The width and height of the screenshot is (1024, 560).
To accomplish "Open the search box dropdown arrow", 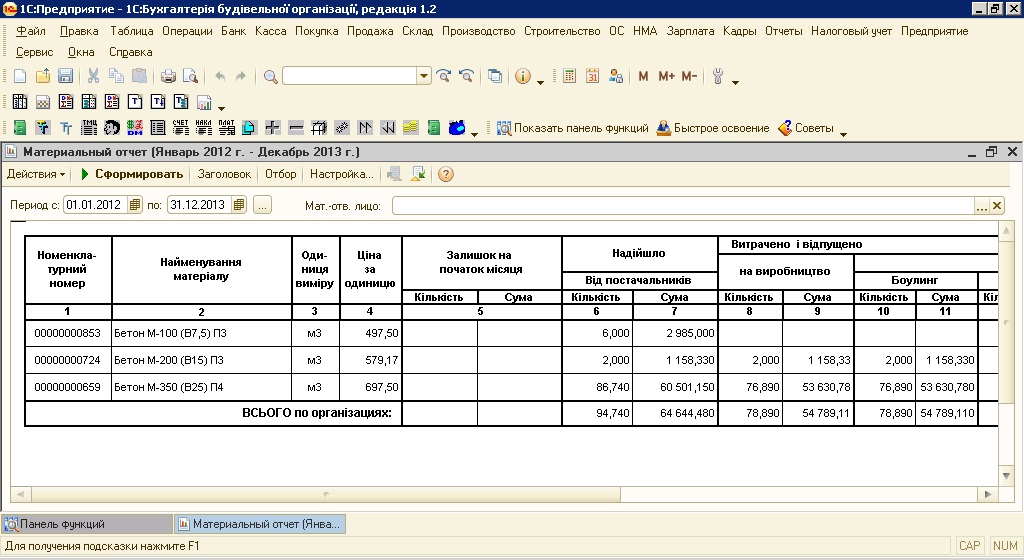I will point(424,76).
